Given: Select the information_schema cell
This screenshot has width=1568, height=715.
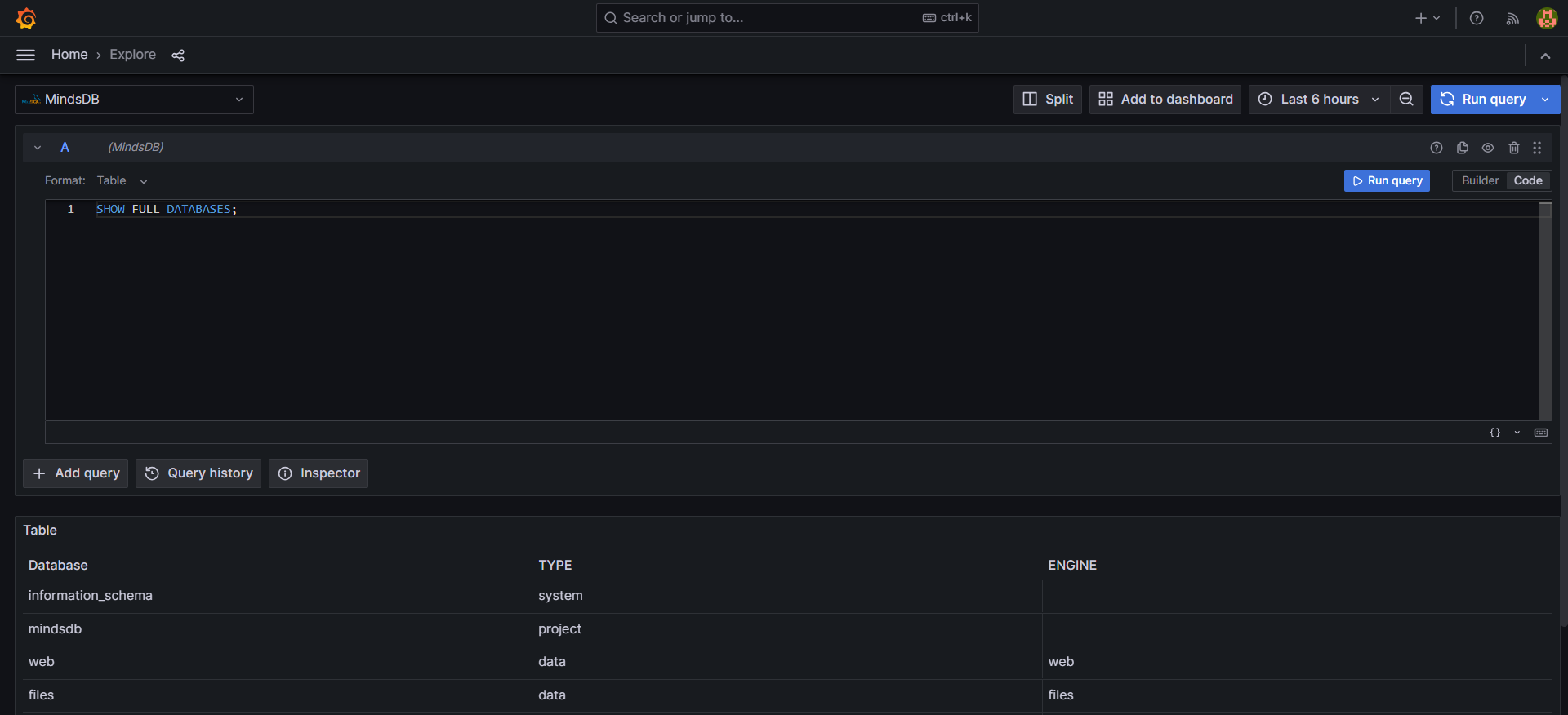Looking at the screenshot, I should tap(277, 596).
